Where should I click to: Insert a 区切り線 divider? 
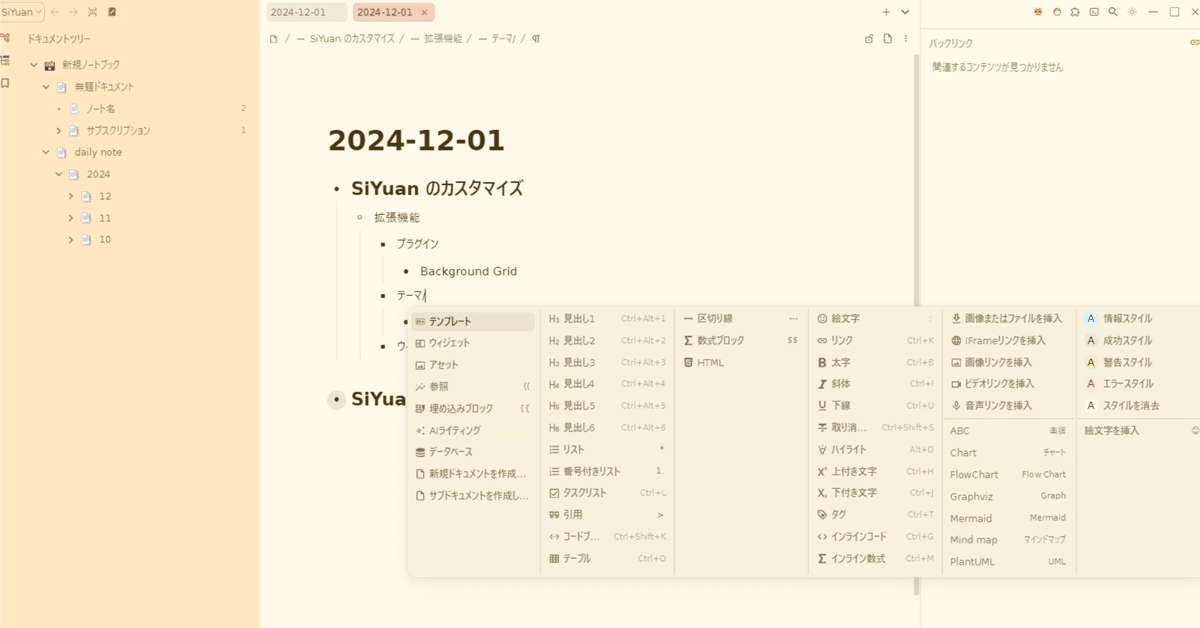click(741, 319)
